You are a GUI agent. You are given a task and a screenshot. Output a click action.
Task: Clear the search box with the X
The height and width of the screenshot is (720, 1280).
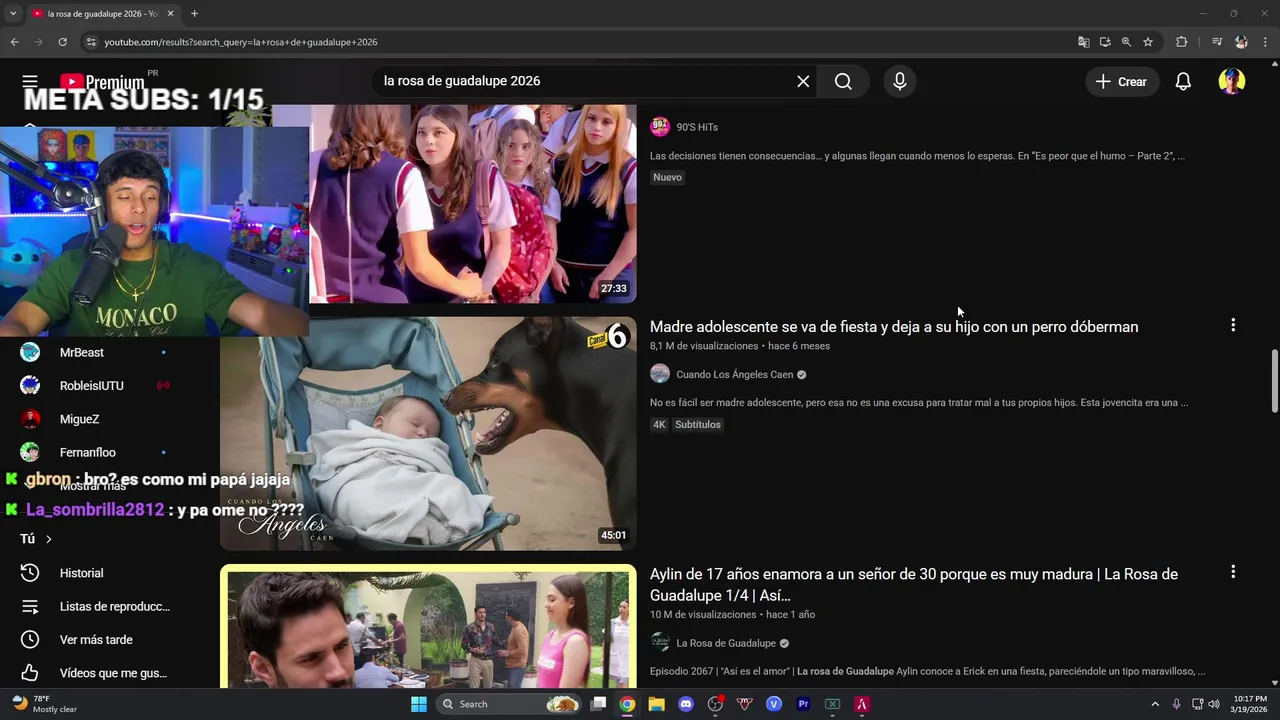803,81
